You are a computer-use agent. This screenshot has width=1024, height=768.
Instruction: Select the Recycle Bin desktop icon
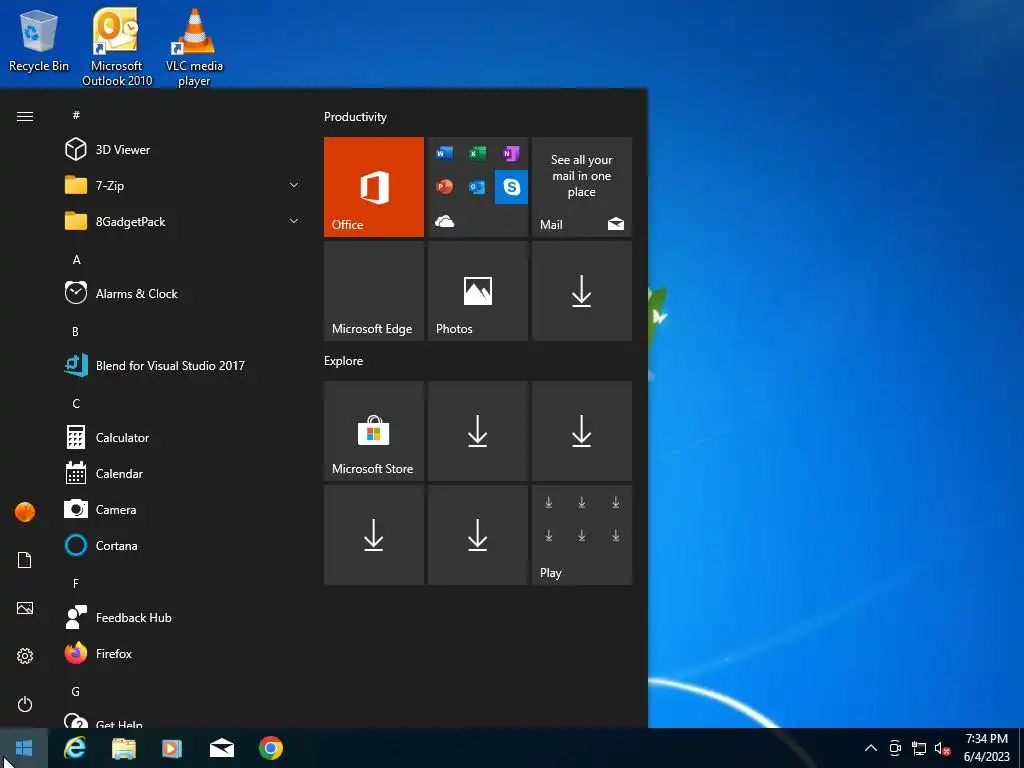(x=39, y=41)
